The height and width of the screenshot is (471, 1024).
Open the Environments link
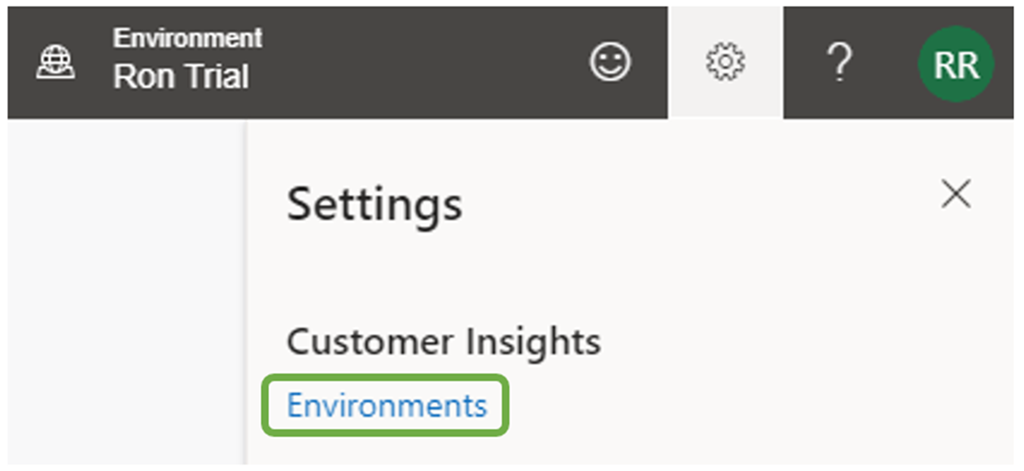click(x=386, y=405)
